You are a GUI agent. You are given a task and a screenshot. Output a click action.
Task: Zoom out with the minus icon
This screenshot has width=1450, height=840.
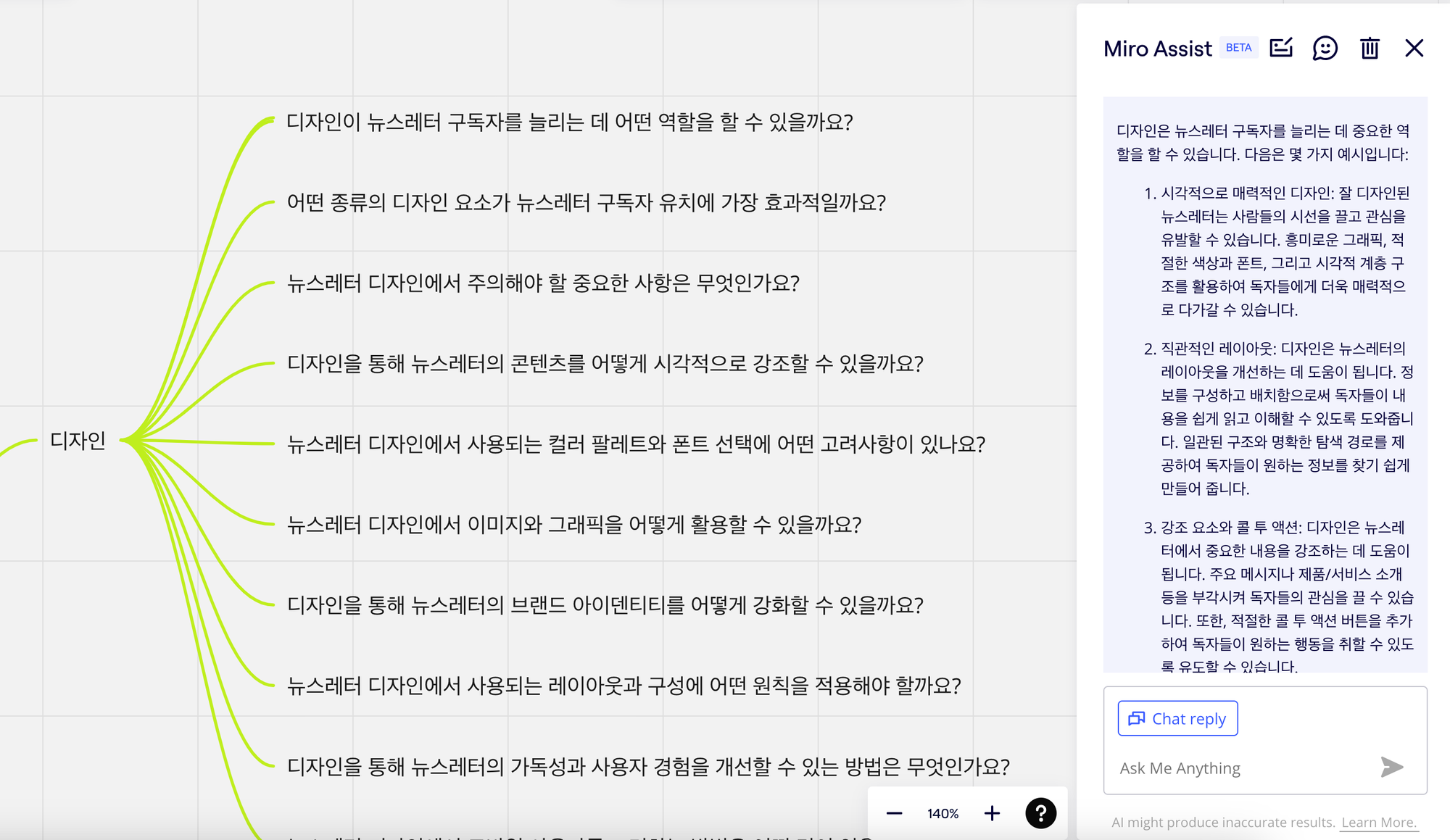[x=895, y=813]
